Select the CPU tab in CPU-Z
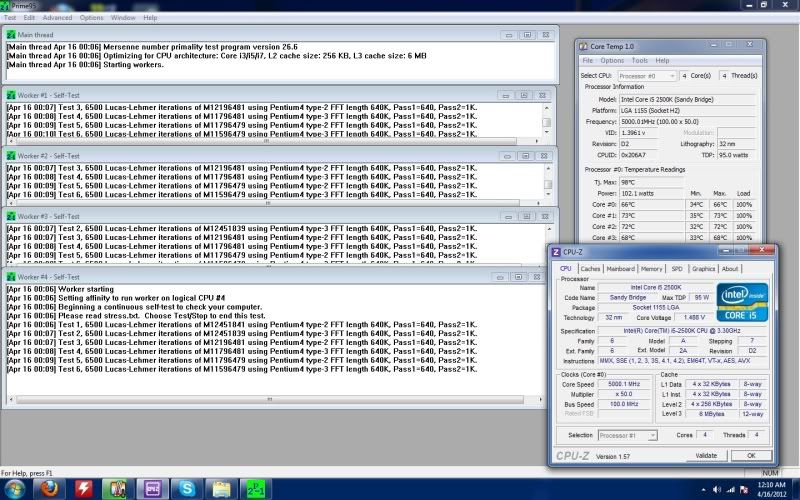This screenshot has height=500, width=800. coord(566,268)
